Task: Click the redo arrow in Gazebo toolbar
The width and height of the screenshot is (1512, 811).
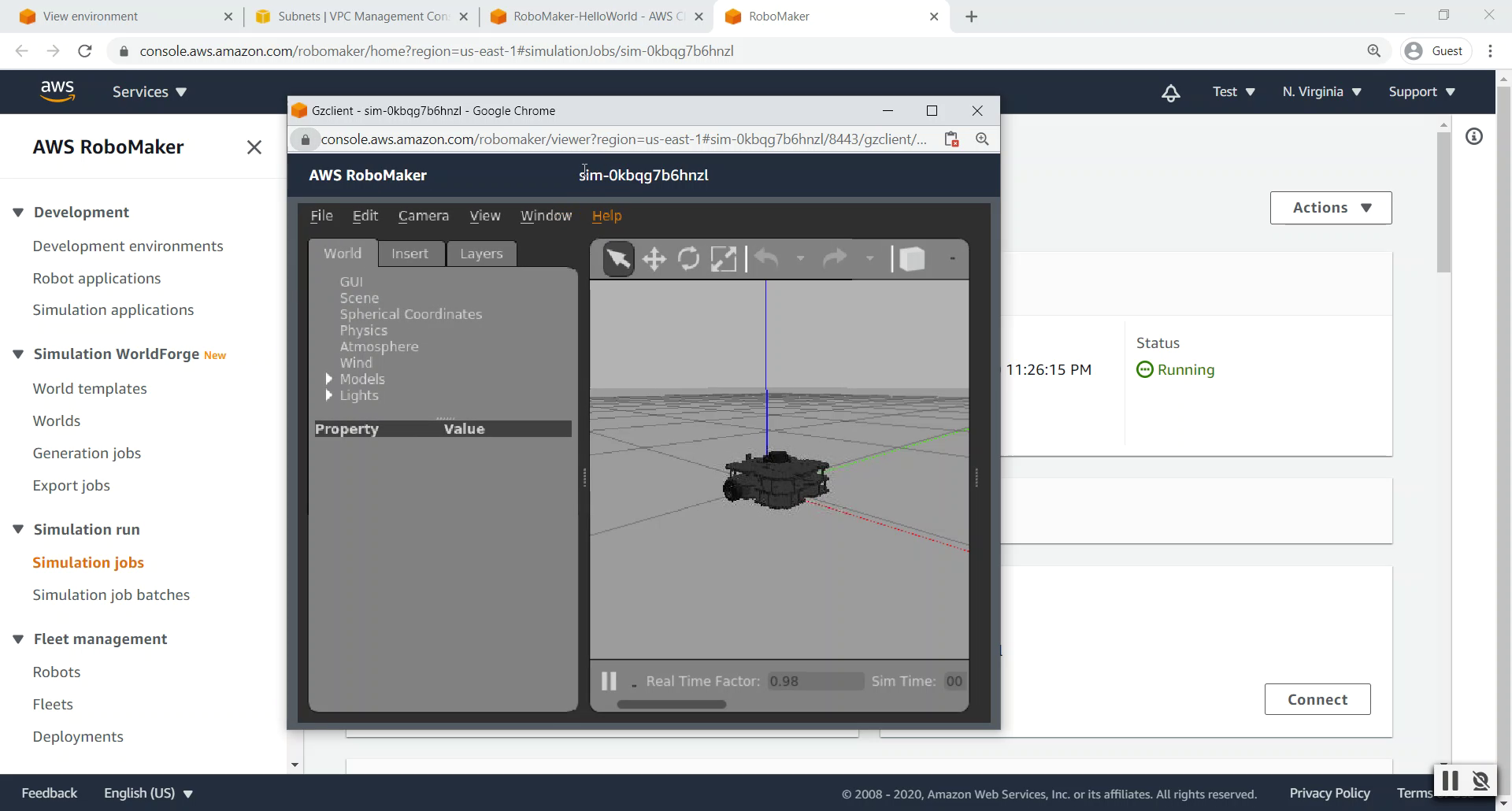Action: (835, 258)
